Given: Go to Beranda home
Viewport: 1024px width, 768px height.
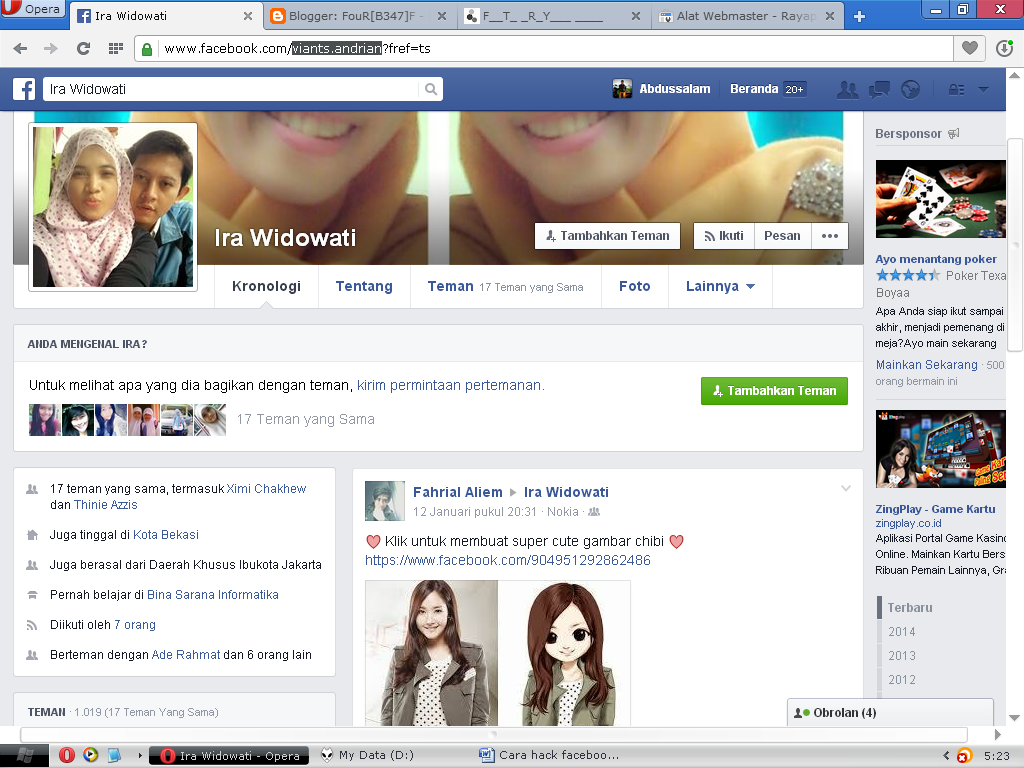Looking at the screenshot, I should tap(754, 89).
